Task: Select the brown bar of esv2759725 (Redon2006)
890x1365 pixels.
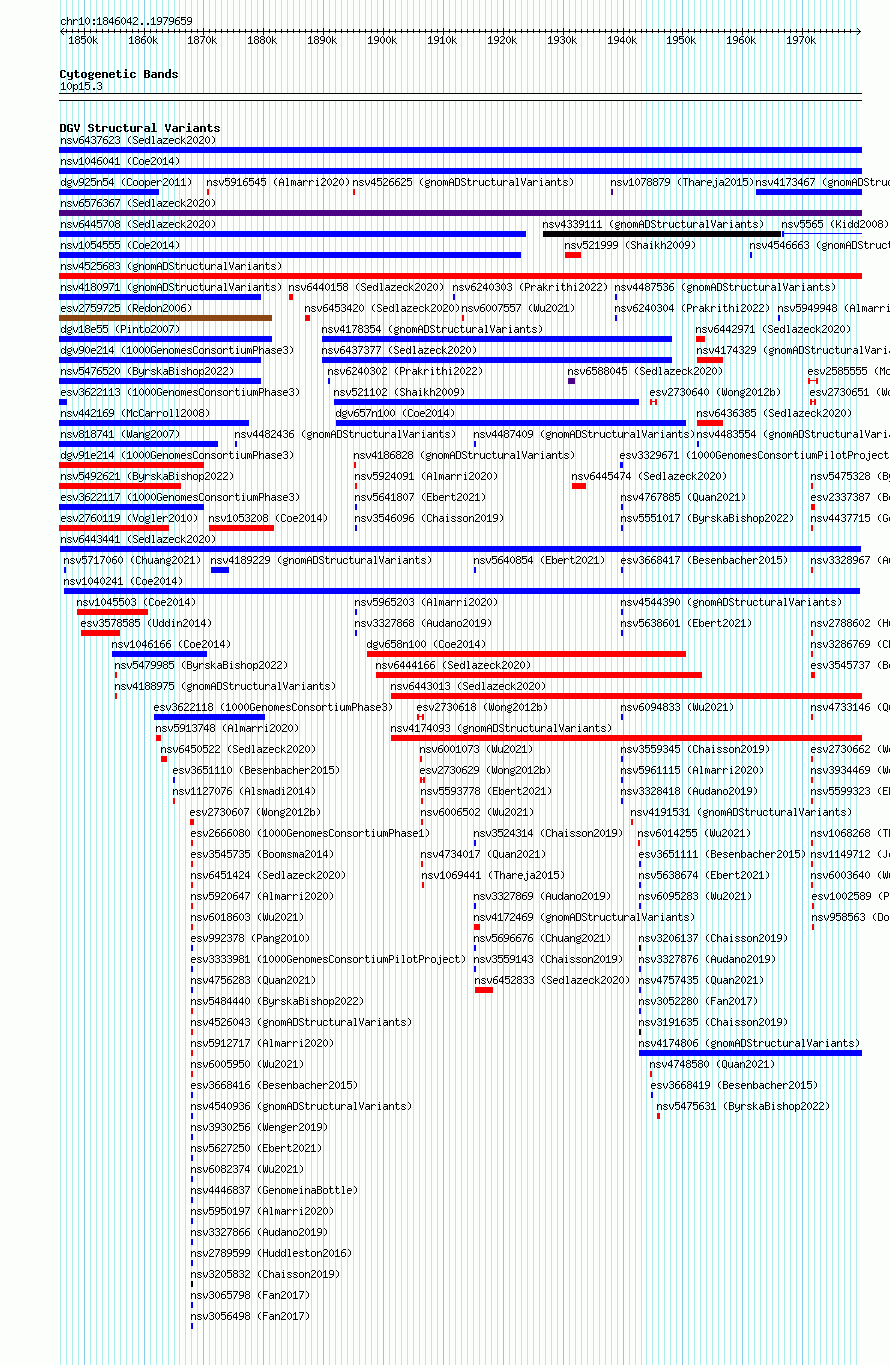Action: pos(166,318)
